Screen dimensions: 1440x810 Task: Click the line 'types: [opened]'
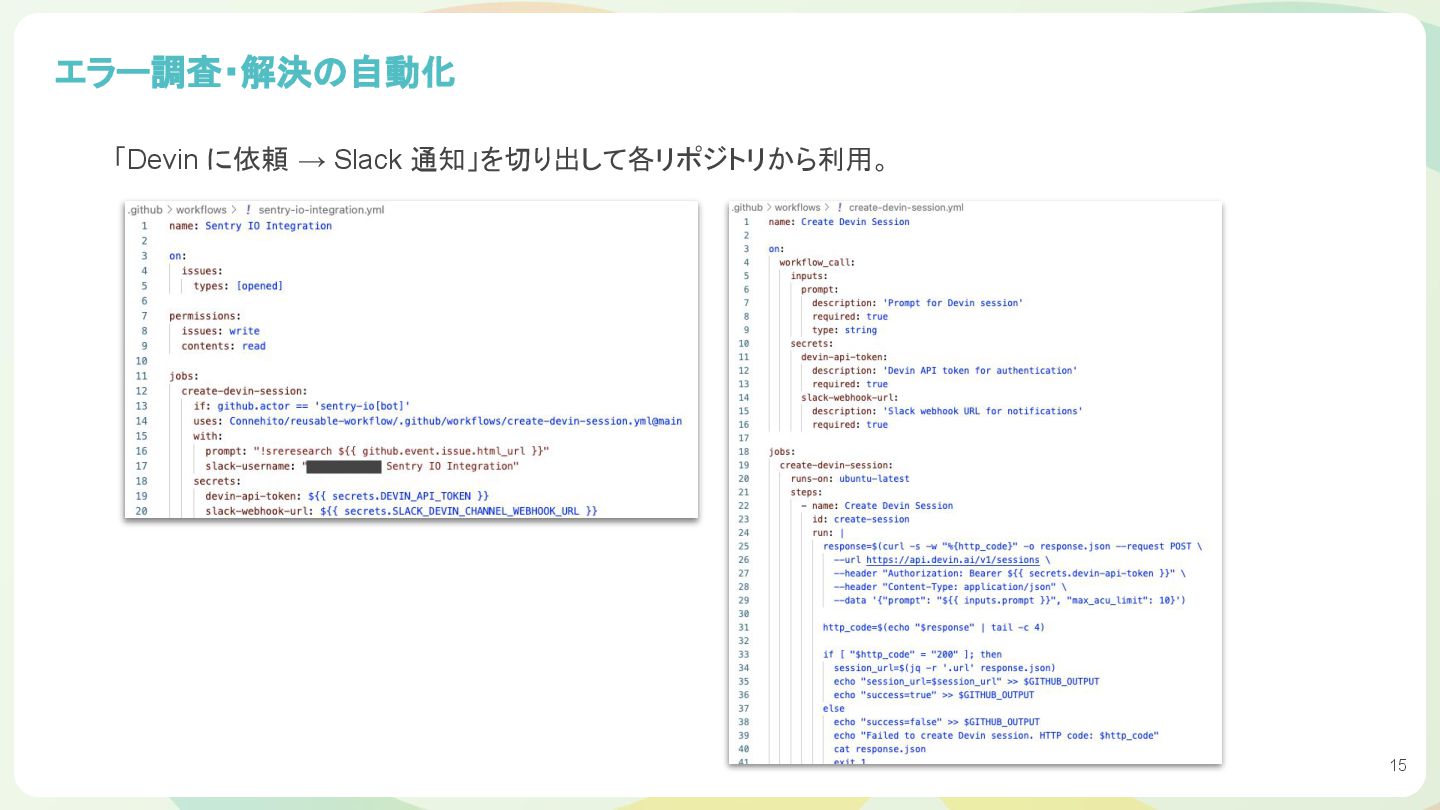(x=238, y=286)
